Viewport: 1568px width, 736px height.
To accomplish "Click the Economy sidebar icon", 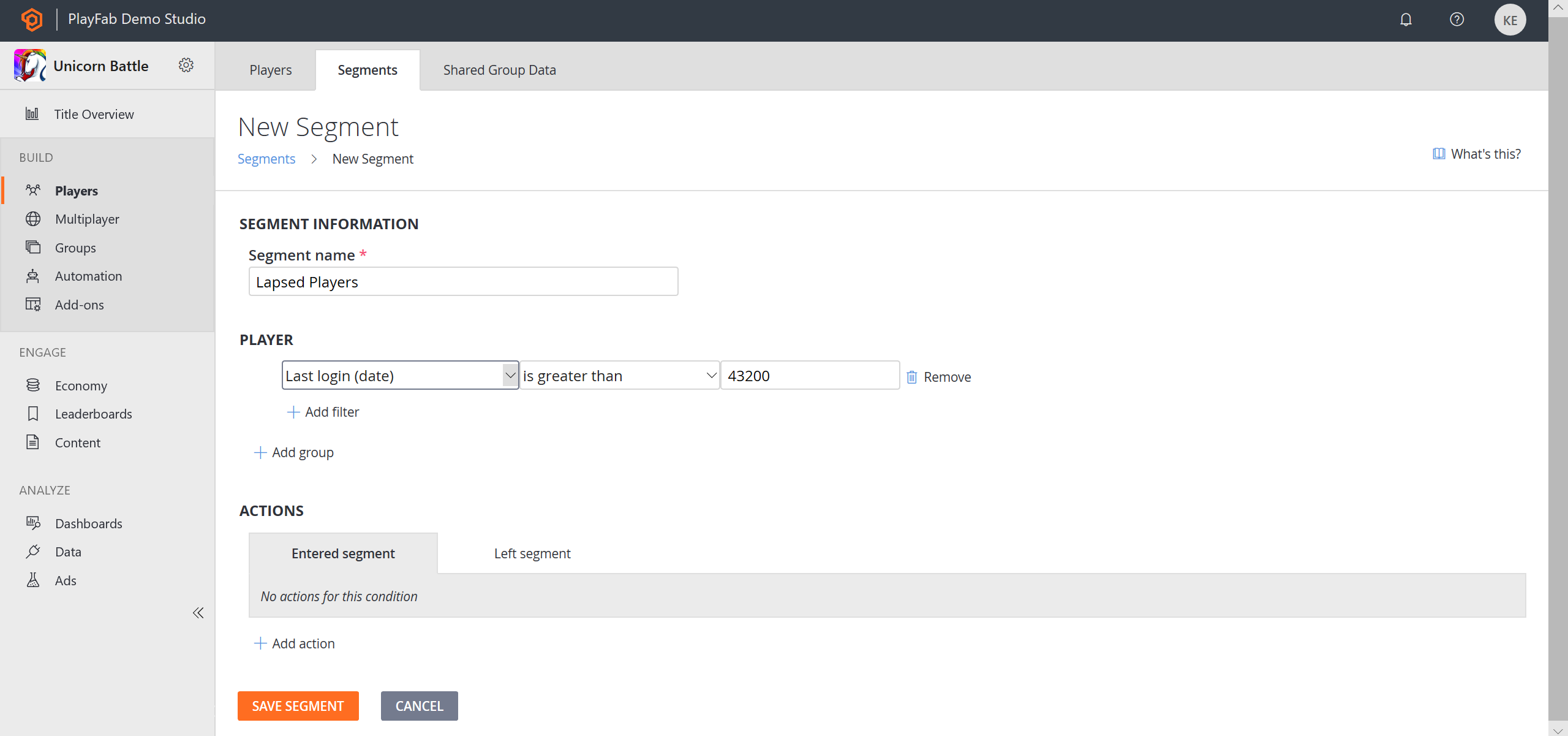I will point(32,385).
